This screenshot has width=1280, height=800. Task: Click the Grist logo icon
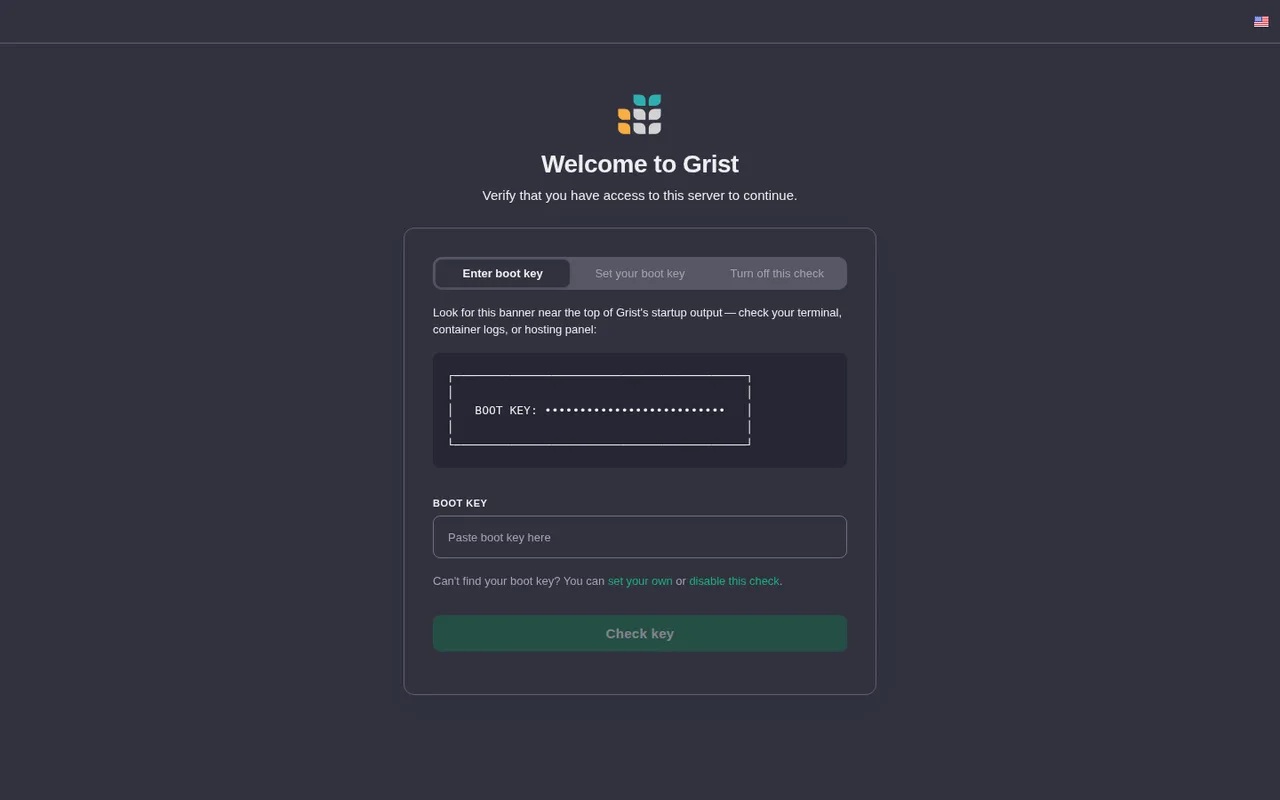[x=640, y=114]
